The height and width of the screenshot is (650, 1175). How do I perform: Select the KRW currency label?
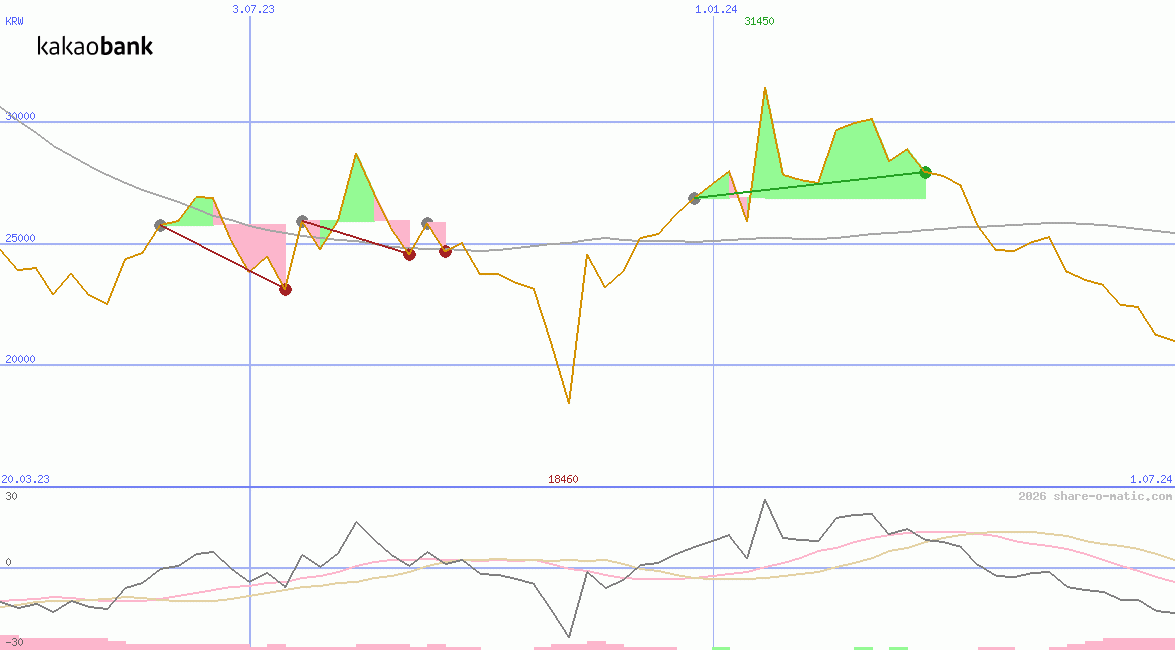click(15, 21)
